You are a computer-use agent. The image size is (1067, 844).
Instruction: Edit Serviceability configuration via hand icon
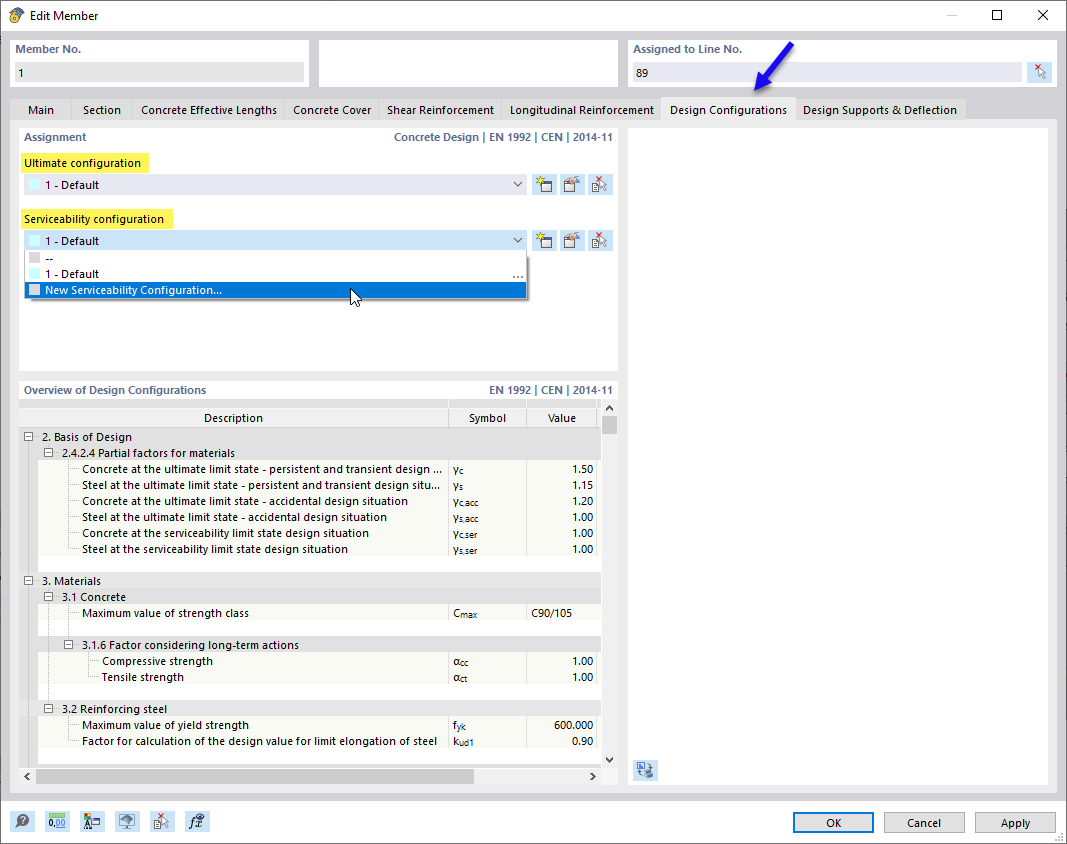(x=571, y=240)
